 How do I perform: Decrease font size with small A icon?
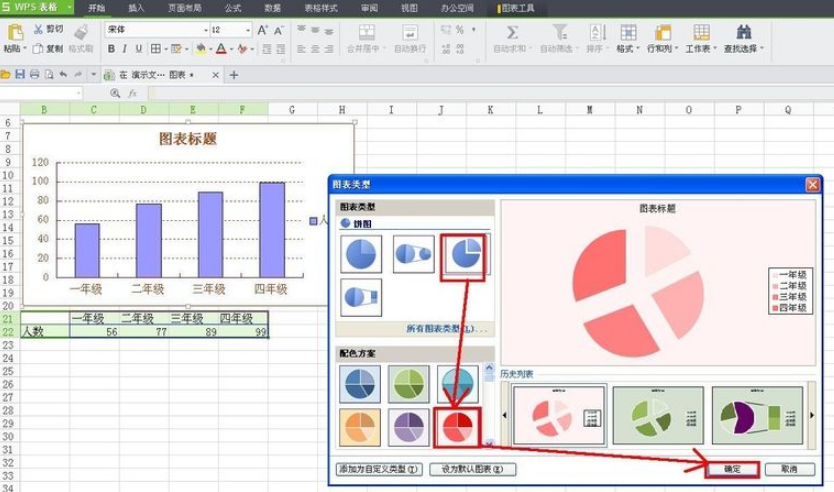pyautogui.click(x=279, y=30)
